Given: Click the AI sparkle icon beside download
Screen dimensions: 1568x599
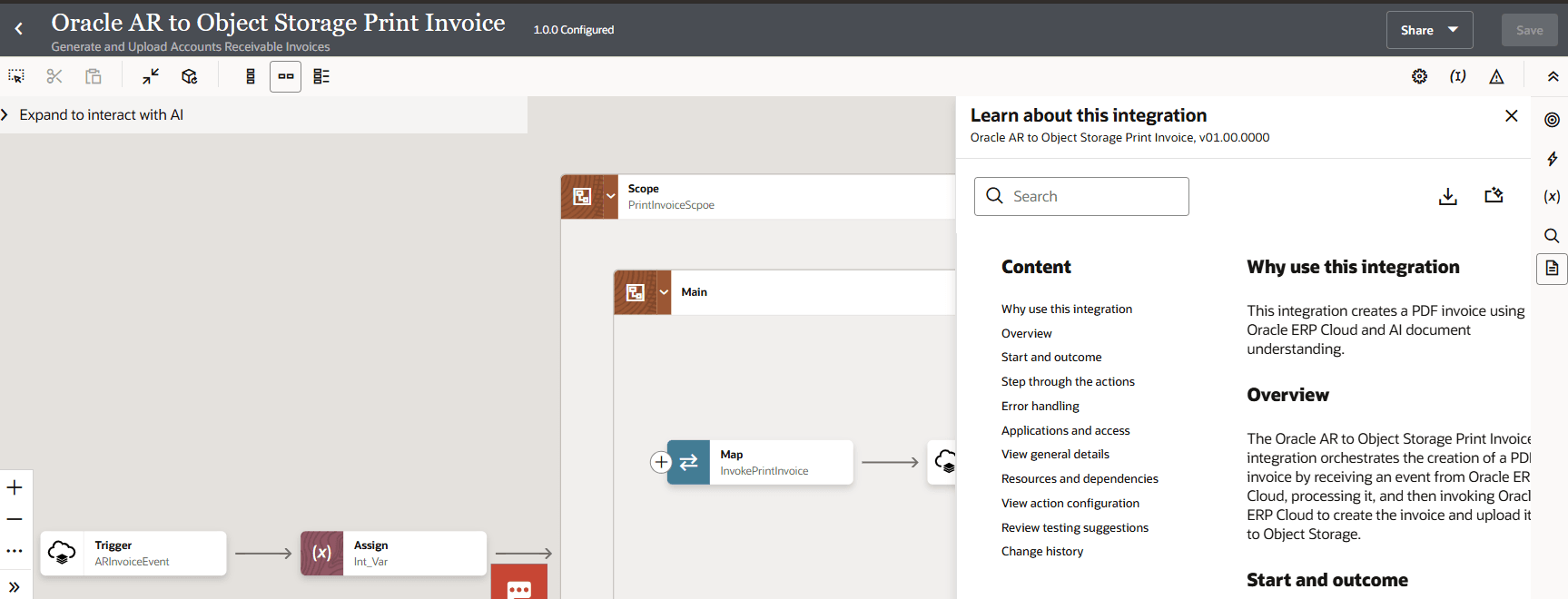Looking at the screenshot, I should click(x=1494, y=196).
